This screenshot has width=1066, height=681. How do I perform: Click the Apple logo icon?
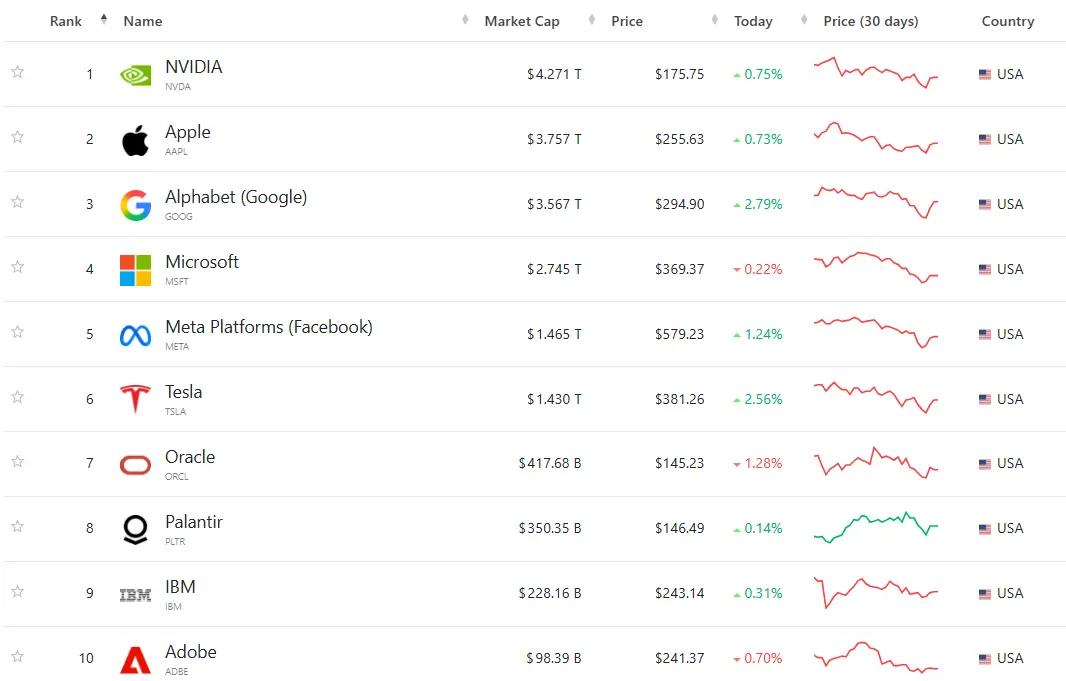(x=135, y=140)
